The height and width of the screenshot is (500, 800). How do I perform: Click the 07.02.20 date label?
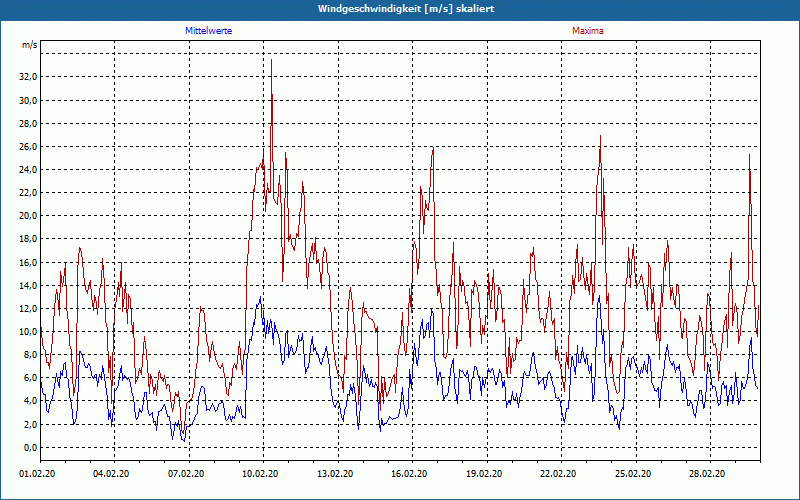pyautogui.click(x=186, y=474)
